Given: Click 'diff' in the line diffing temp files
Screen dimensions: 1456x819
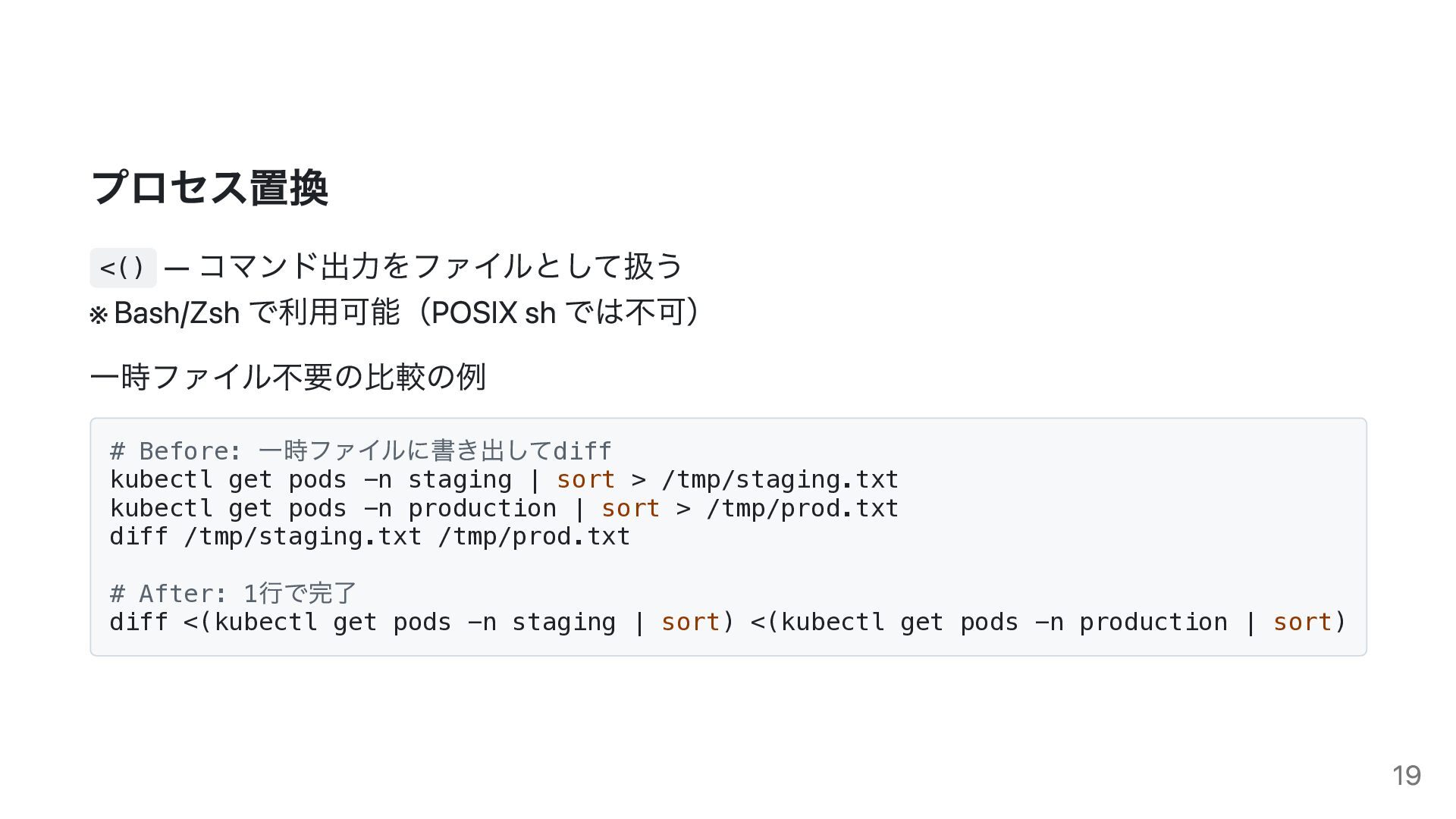Looking at the screenshot, I should 138,537.
